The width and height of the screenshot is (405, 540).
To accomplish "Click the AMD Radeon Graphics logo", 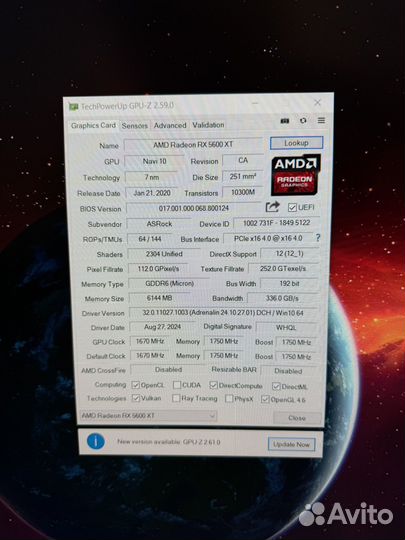I will pyautogui.click(x=296, y=175).
